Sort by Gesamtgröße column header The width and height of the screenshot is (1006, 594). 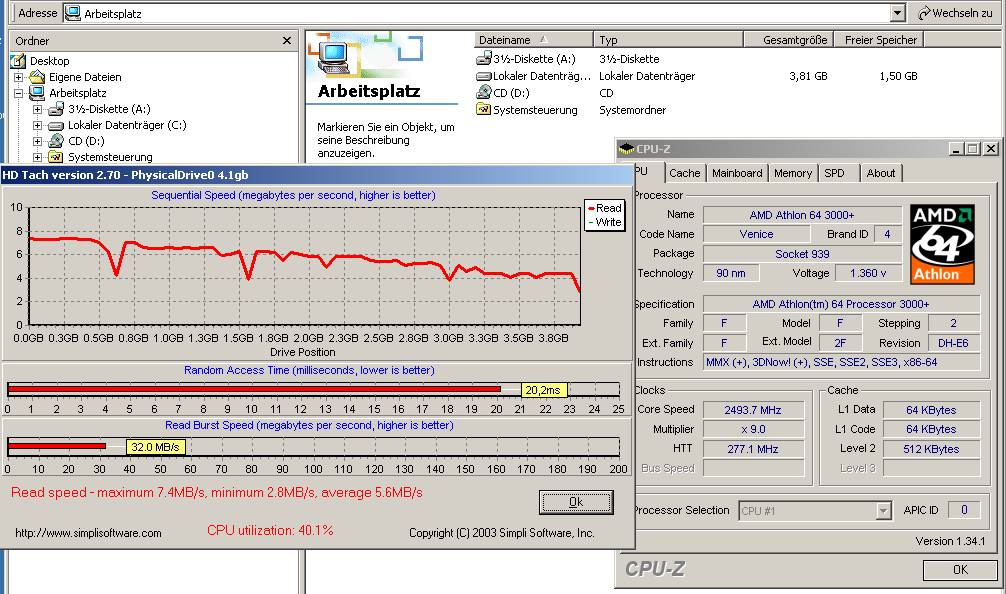click(x=788, y=40)
